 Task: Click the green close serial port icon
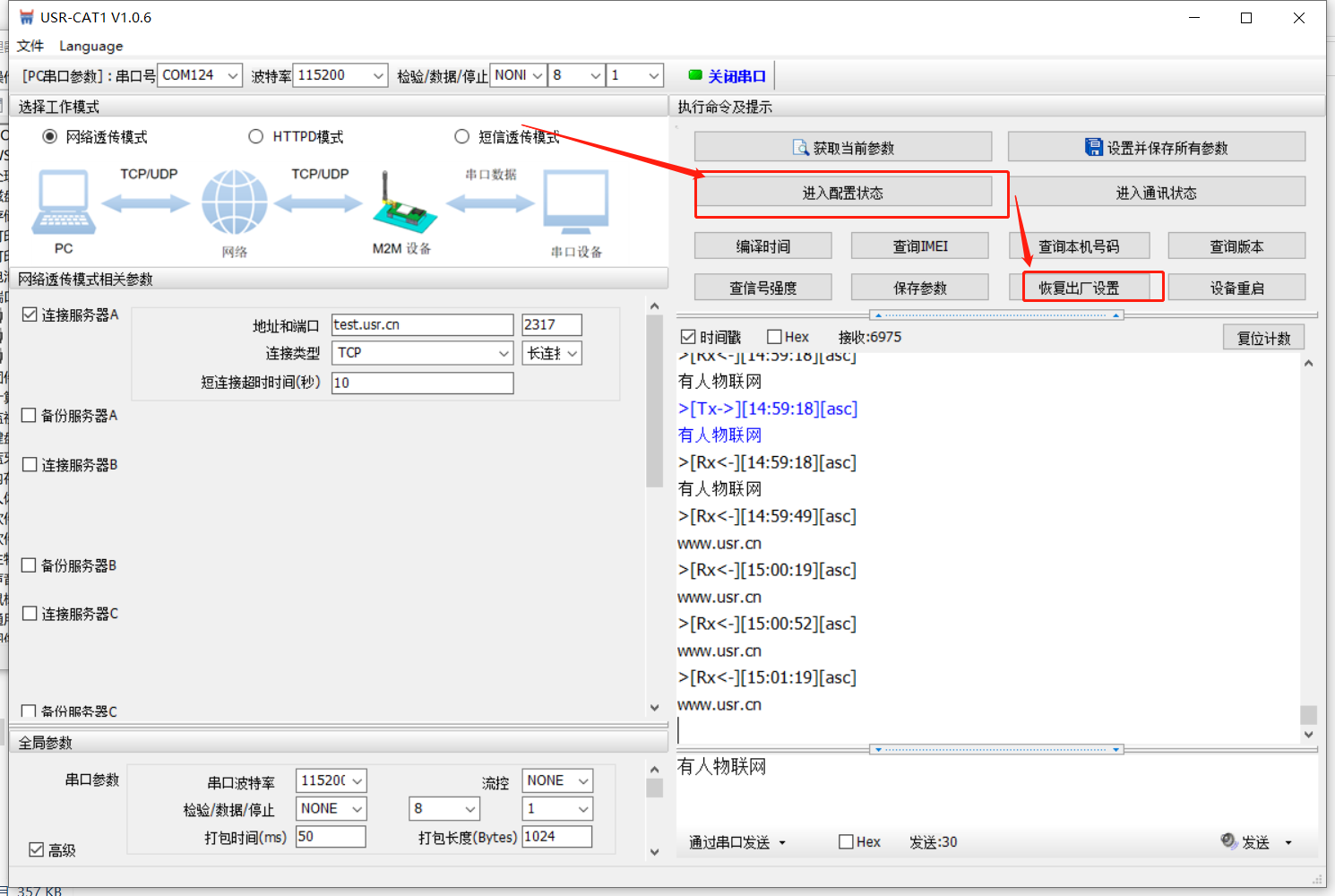pyautogui.click(x=695, y=76)
